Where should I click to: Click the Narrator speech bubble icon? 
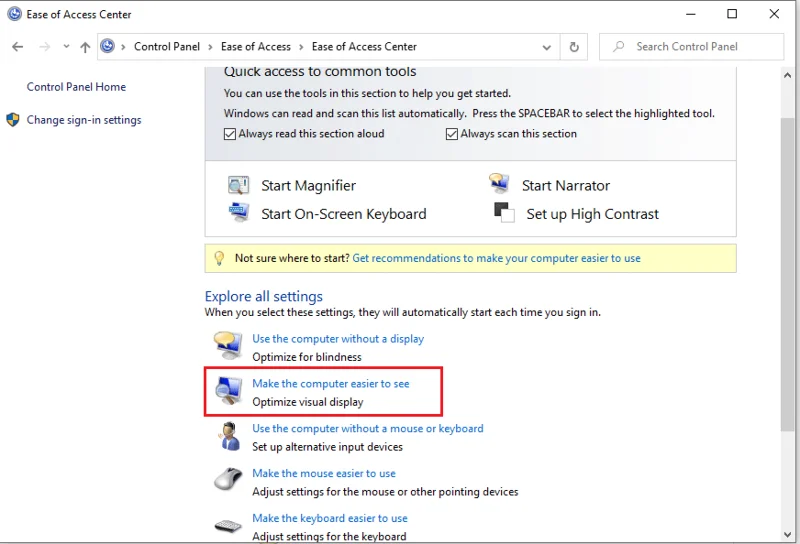[498, 183]
